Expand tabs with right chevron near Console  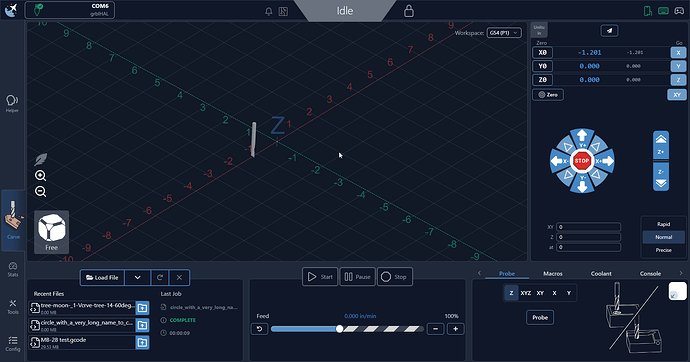pyautogui.click(x=681, y=273)
